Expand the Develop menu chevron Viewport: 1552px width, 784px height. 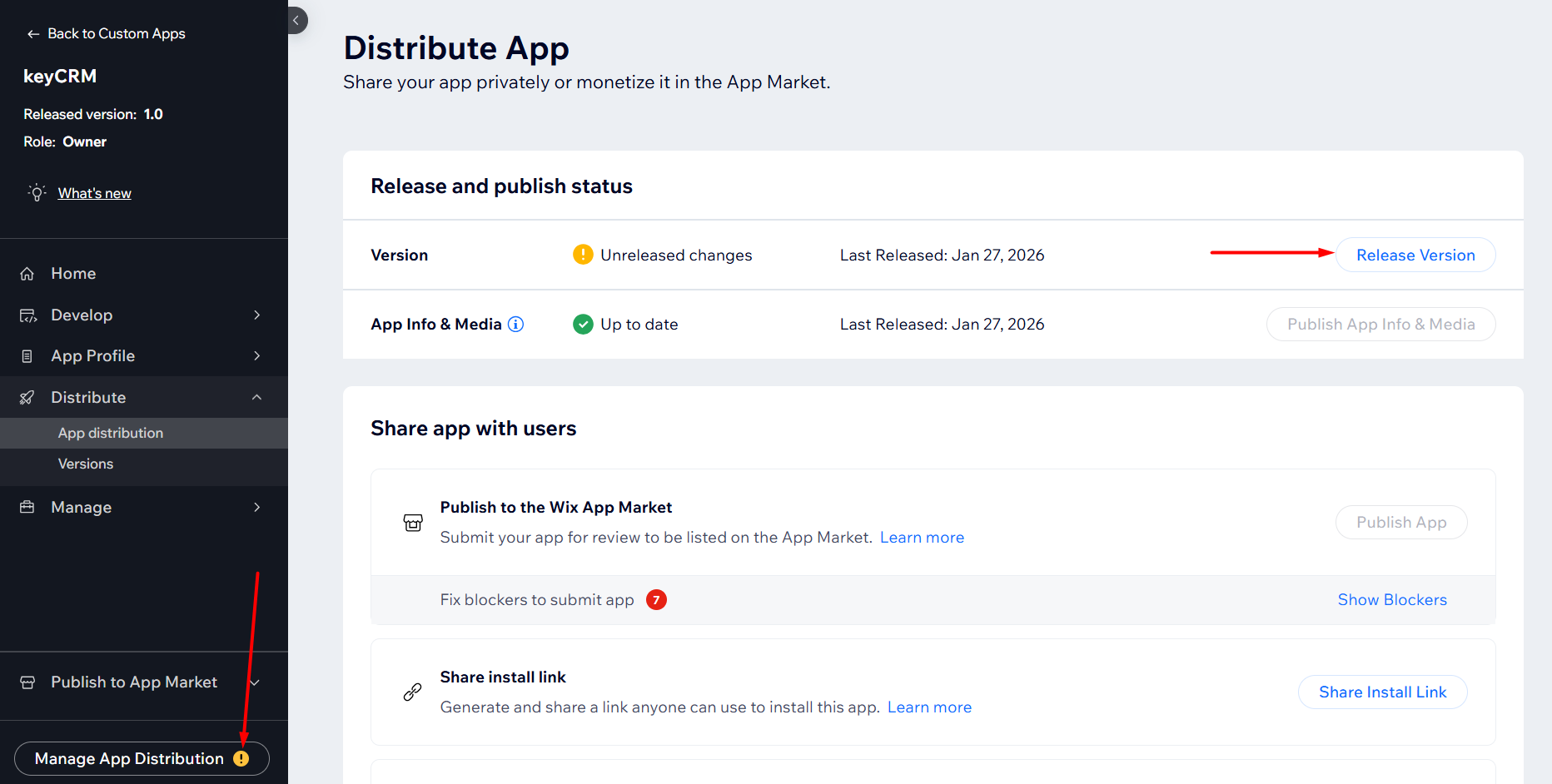pyautogui.click(x=256, y=315)
